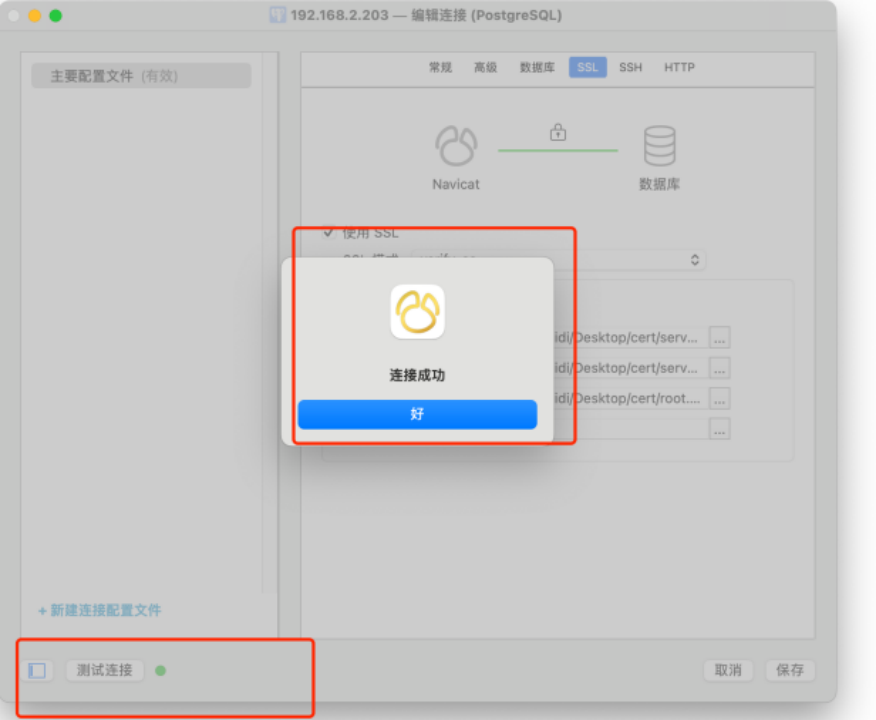This screenshot has height=720, width=876.
Task: Click the Navicat logo in success dialog
Action: (417, 312)
